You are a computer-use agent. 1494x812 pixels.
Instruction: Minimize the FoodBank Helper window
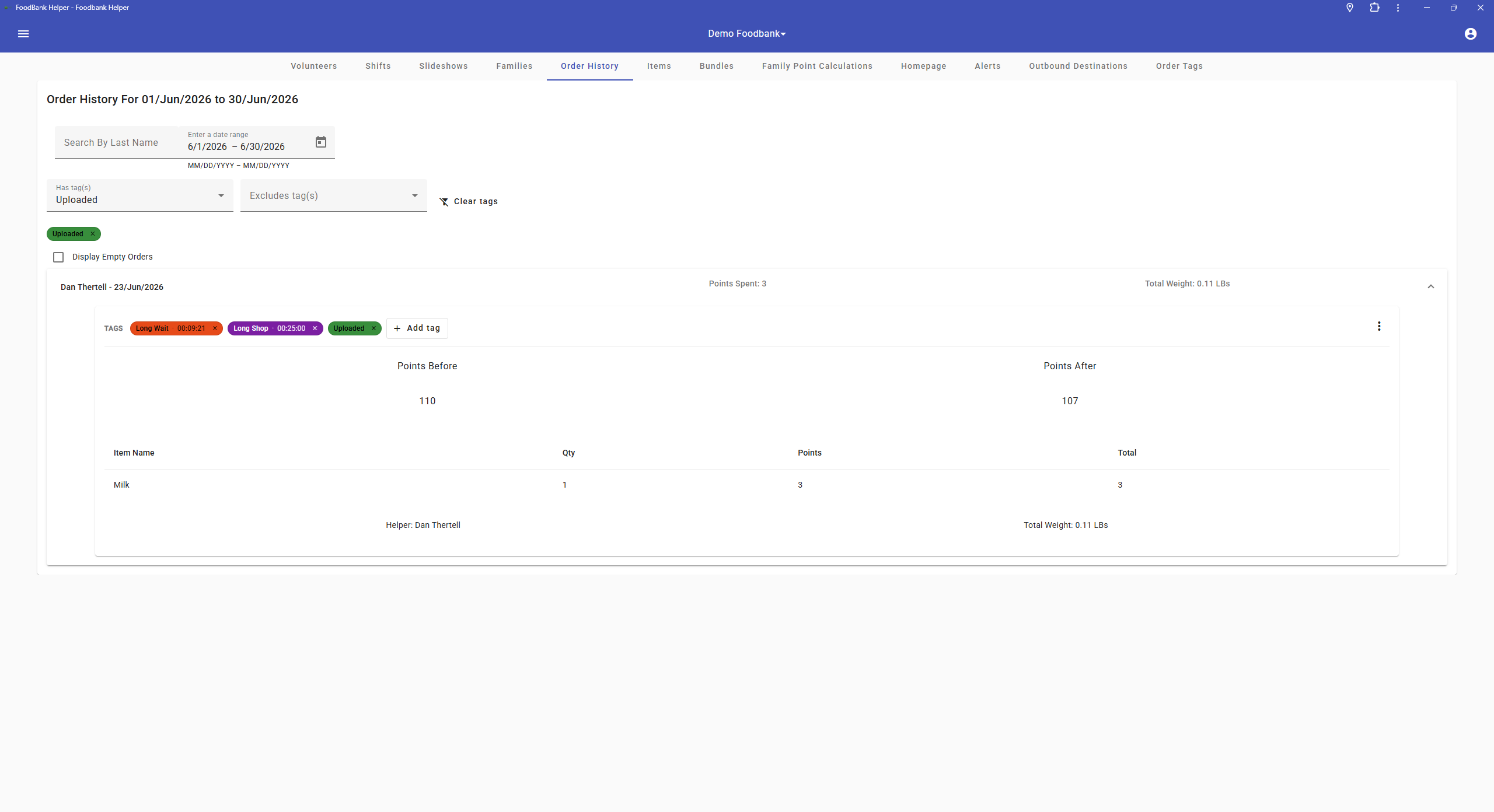(x=1426, y=8)
